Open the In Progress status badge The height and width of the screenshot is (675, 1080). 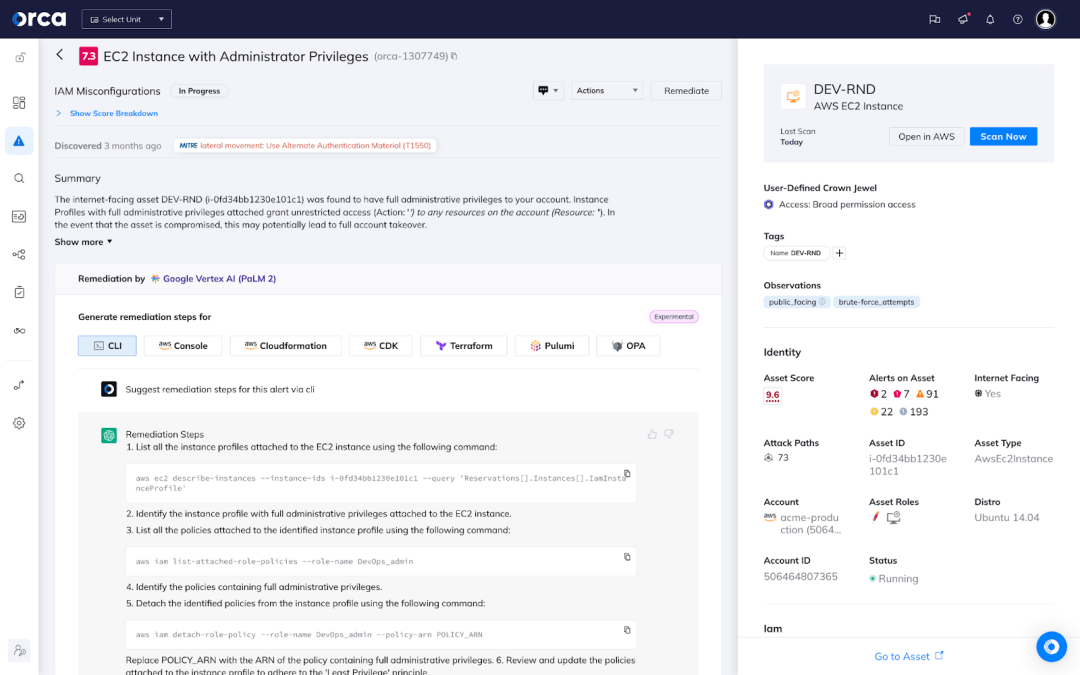click(199, 91)
